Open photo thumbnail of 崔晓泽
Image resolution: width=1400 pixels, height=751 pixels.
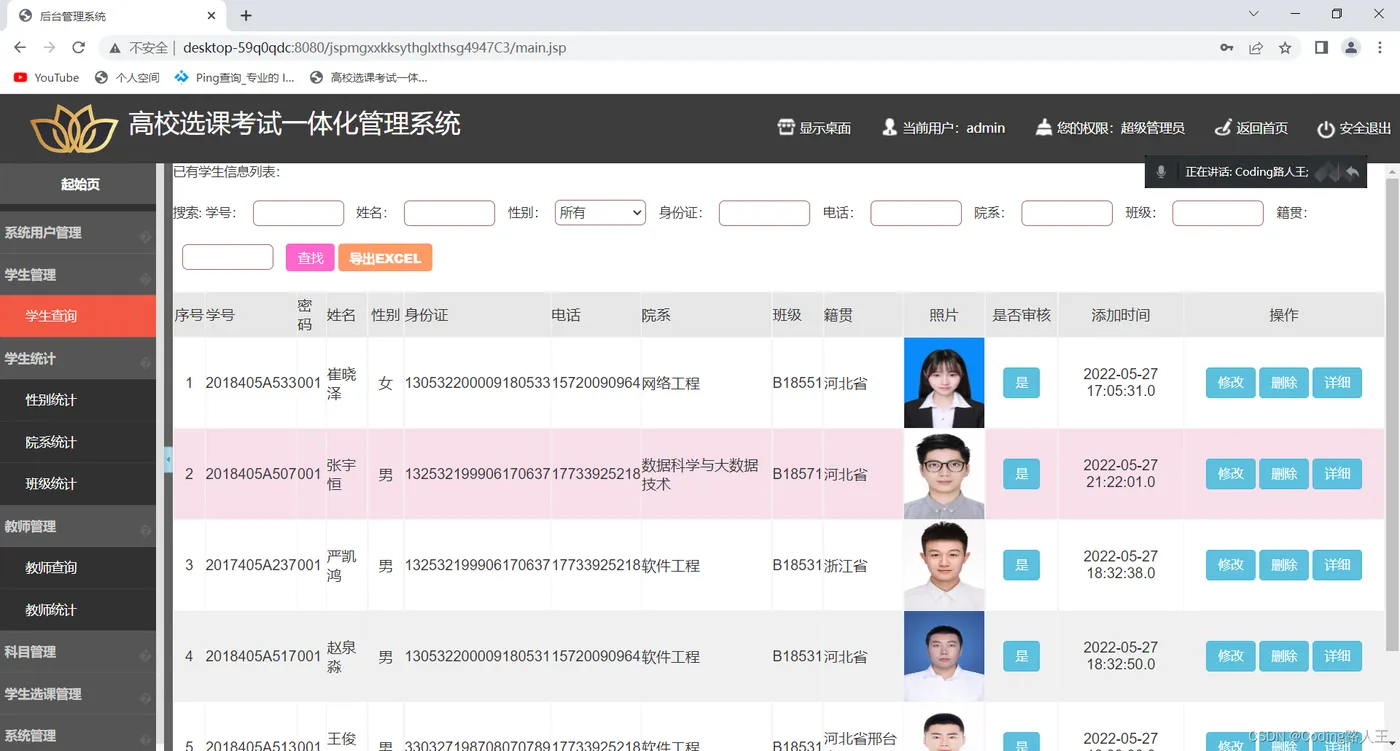944,383
